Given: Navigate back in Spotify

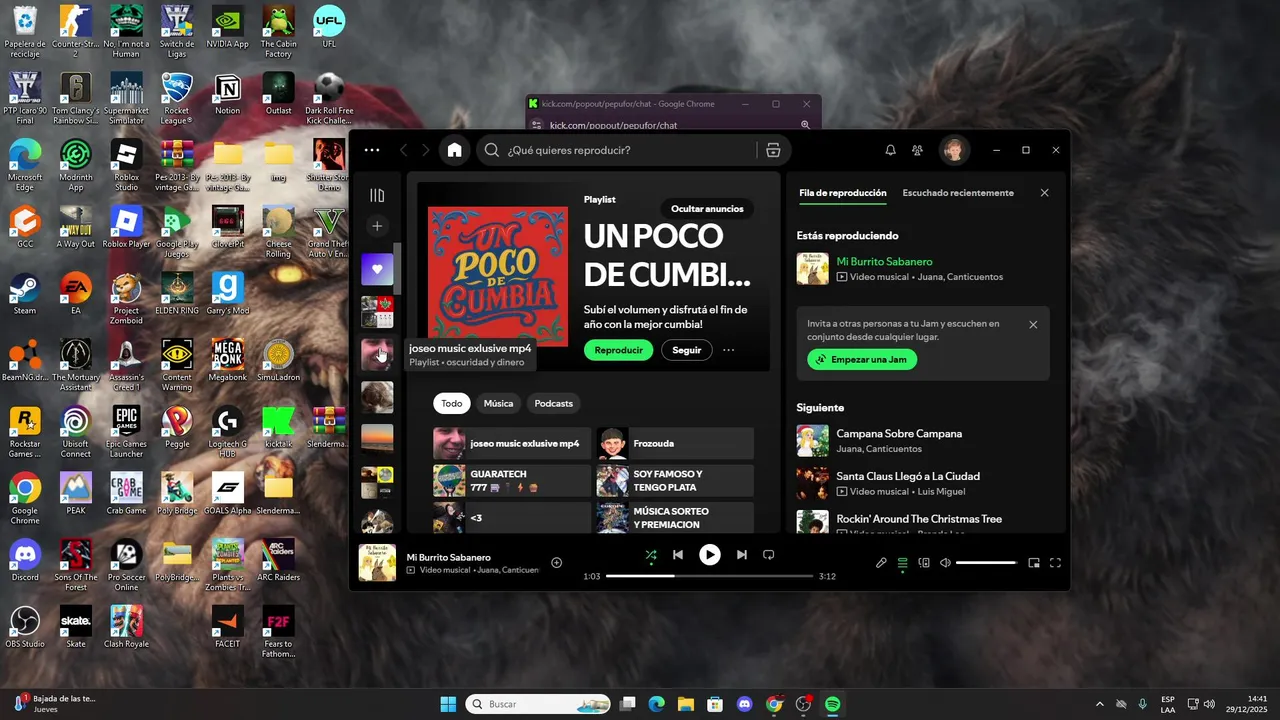Looking at the screenshot, I should [404, 150].
